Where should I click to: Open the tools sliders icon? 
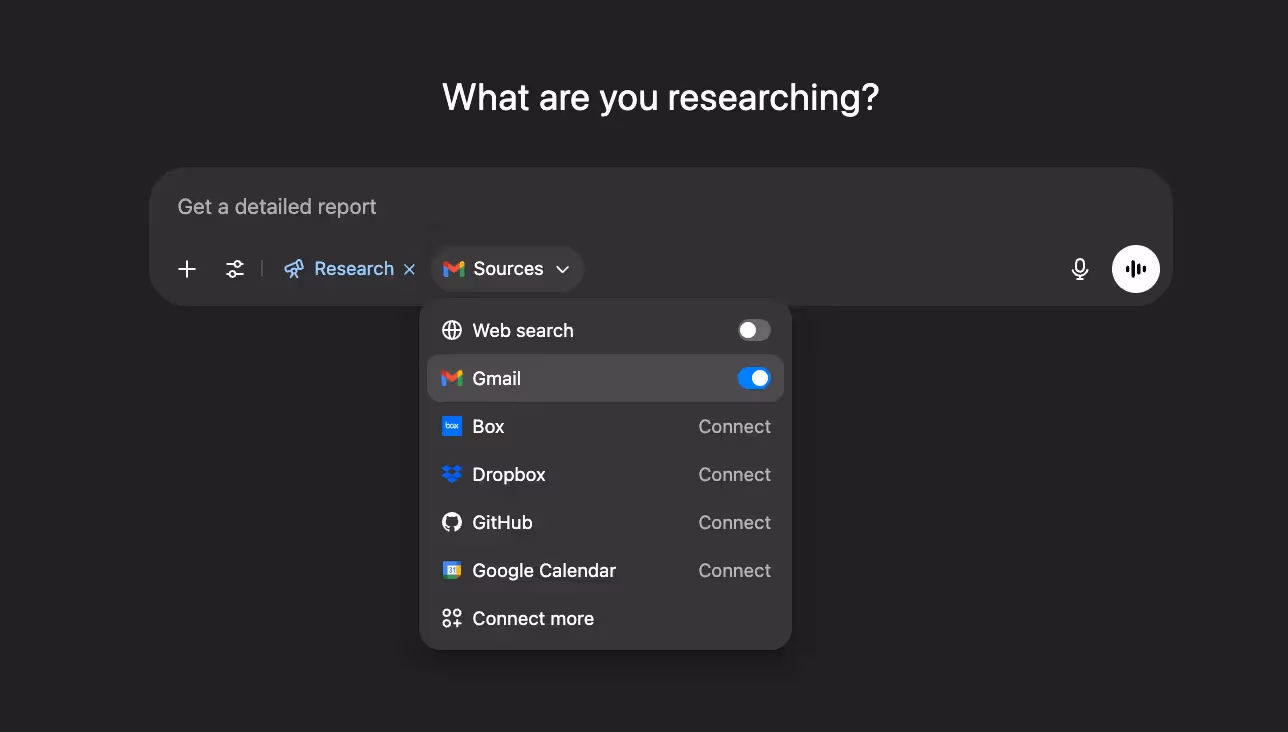[235, 269]
